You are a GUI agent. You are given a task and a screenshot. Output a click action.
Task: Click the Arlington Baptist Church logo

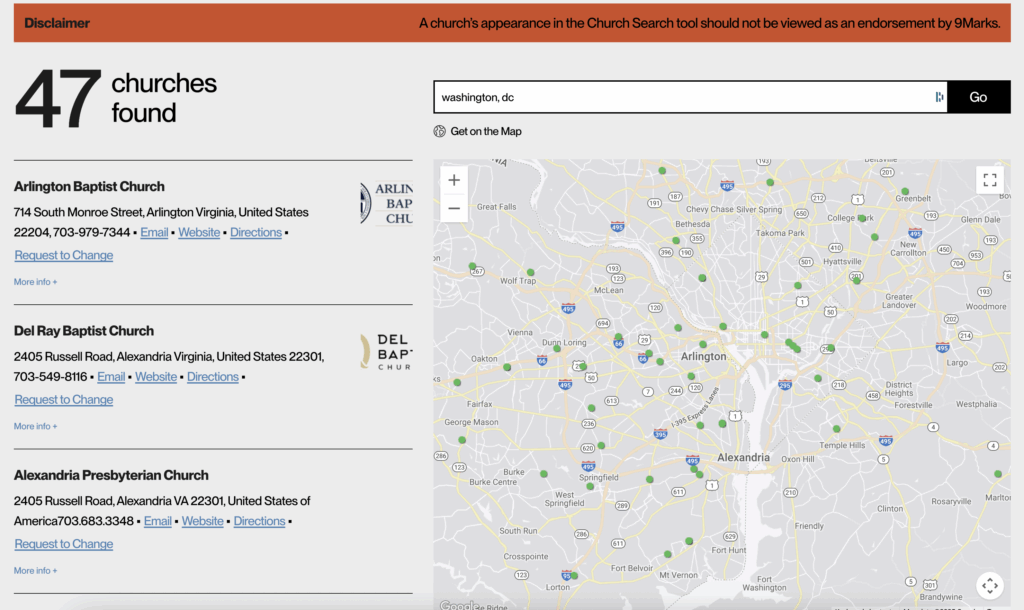(x=386, y=204)
